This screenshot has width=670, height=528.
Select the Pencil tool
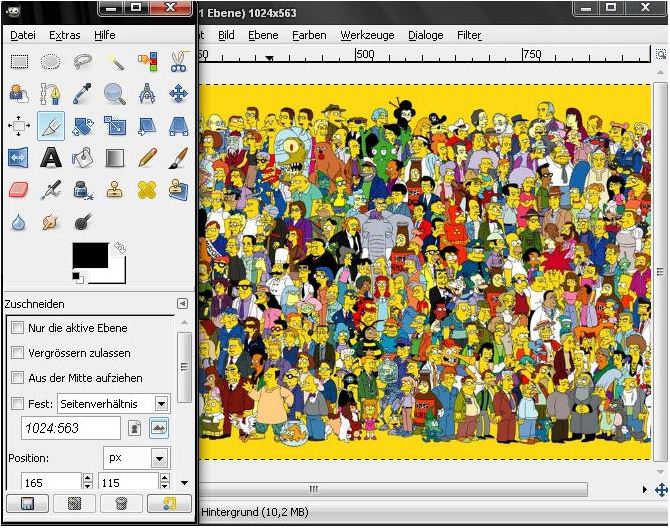(147, 158)
